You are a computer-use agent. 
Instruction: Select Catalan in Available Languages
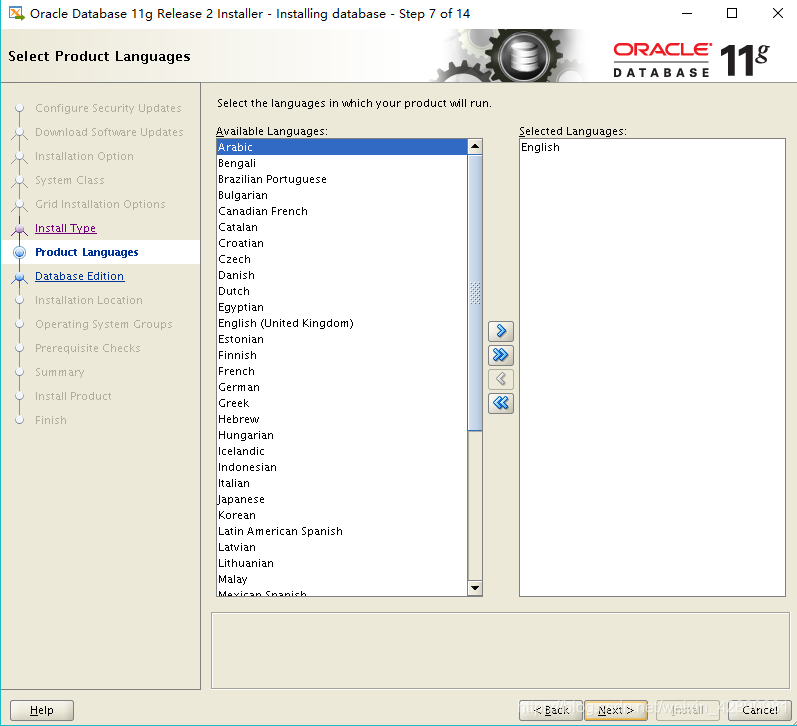click(342, 227)
